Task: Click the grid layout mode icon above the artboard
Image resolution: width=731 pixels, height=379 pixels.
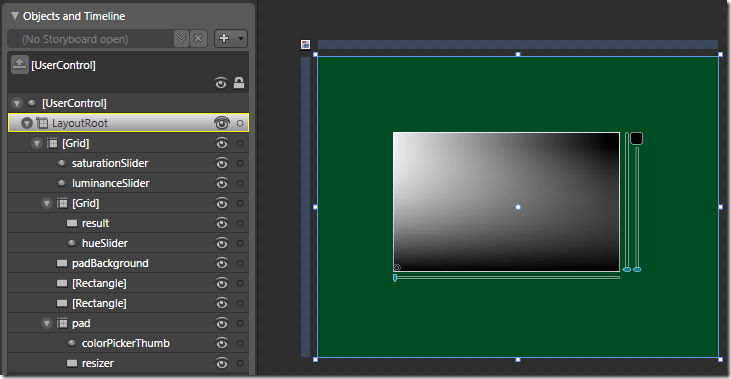Action: (x=305, y=44)
